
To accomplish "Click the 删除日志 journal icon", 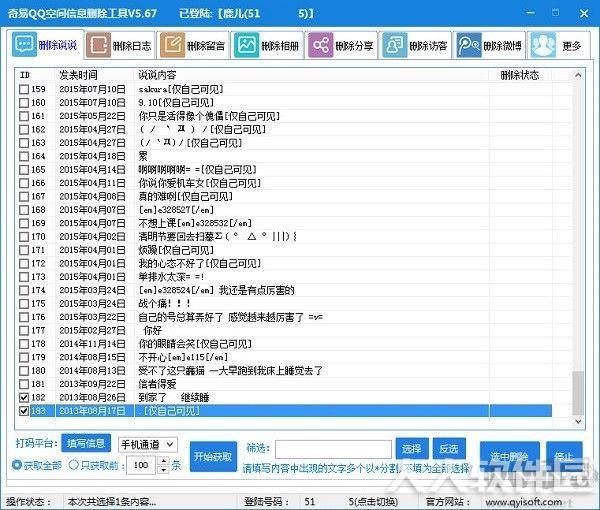I will coord(98,45).
